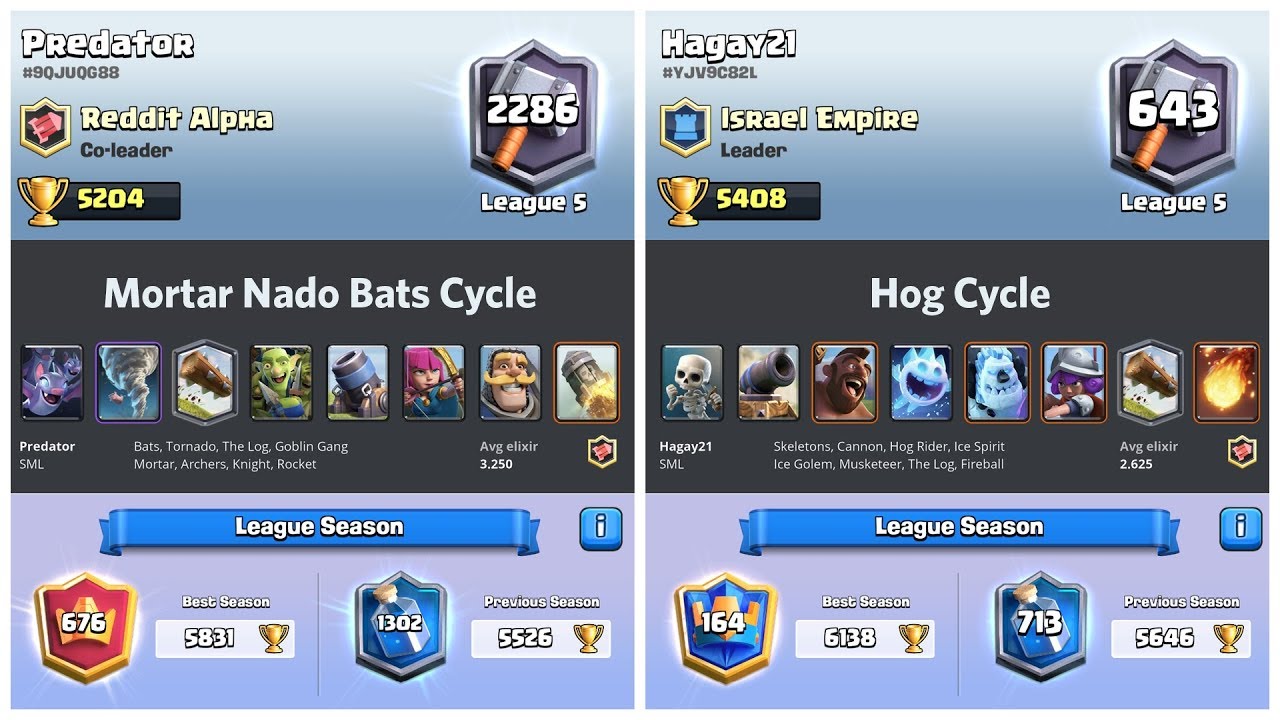Choose the Musketeer card
Image resolution: width=1280 pixels, height=720 pixels.
[1073, 382]
